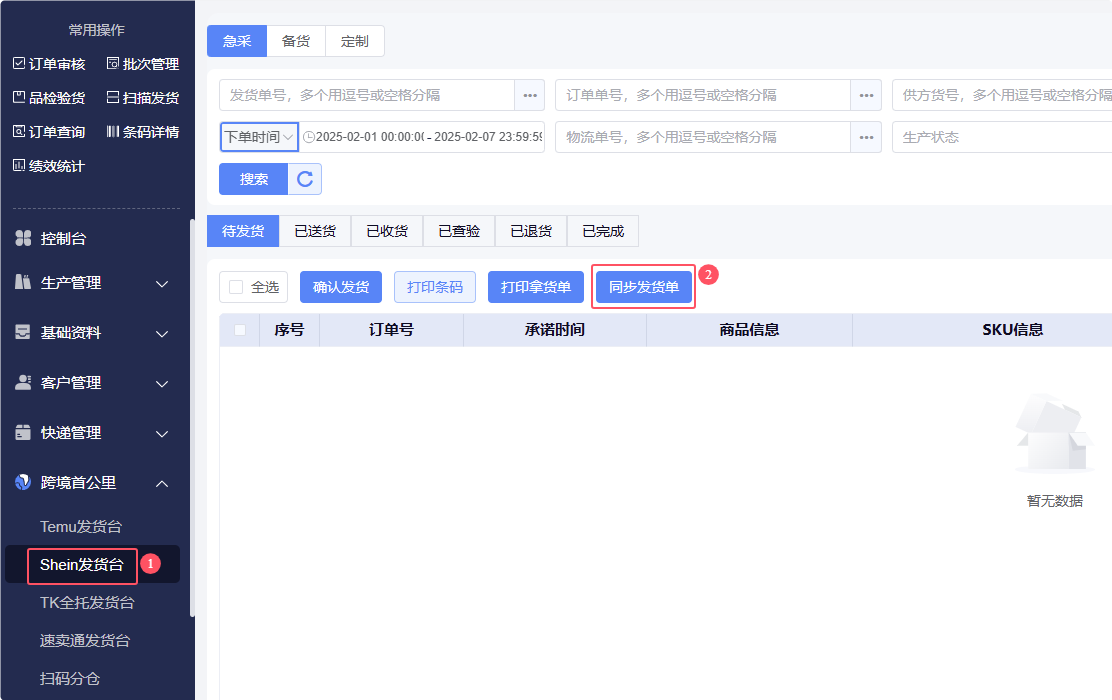Switch to the 备货 tab
This screenshot has width=1112, height=700.
pos(296,41)
